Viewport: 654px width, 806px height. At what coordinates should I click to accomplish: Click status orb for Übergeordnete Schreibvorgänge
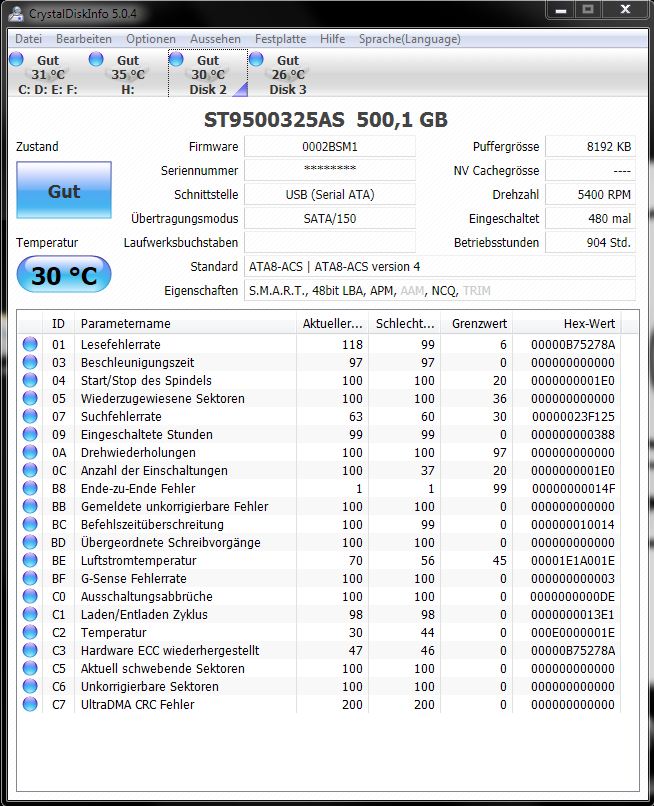[30, 542]
